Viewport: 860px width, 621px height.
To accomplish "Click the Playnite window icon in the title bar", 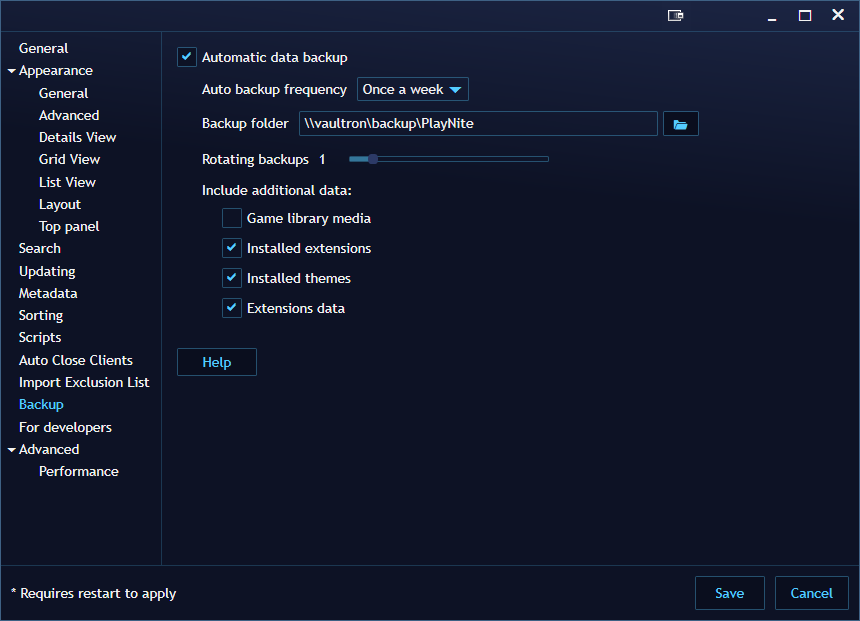I will click(x=675, y=15).
